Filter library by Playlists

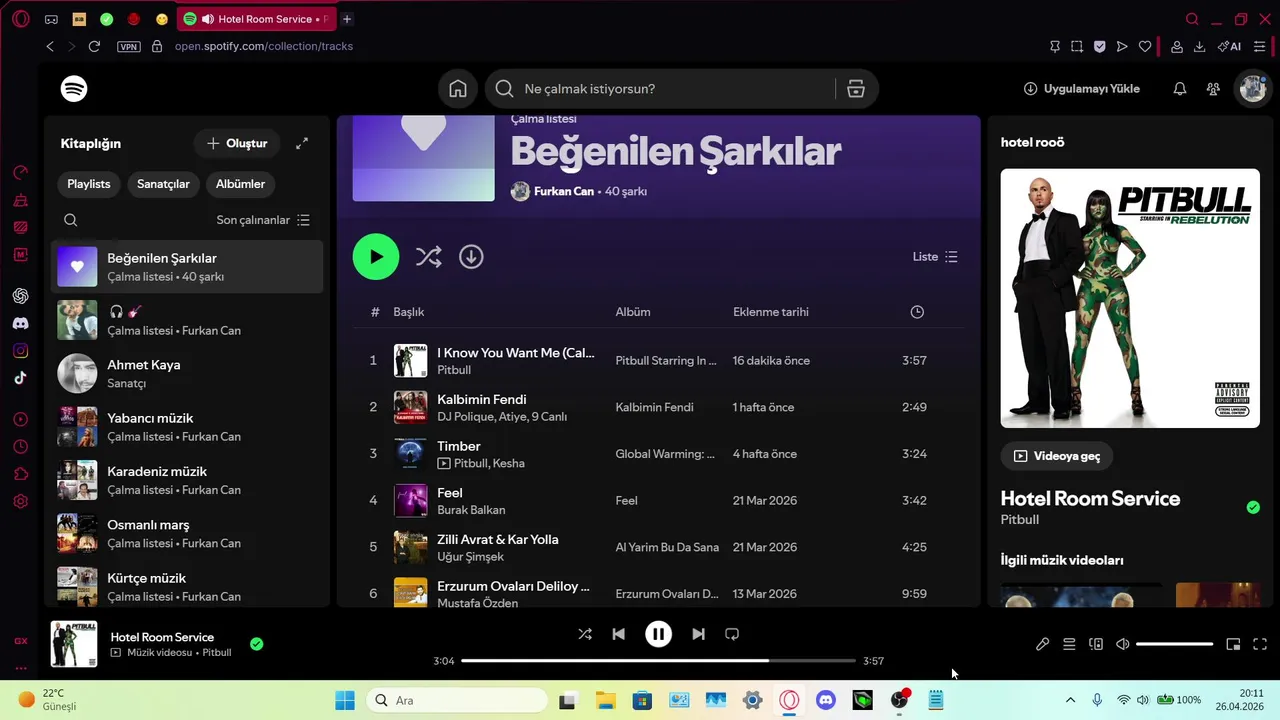[x=88, y=184]
